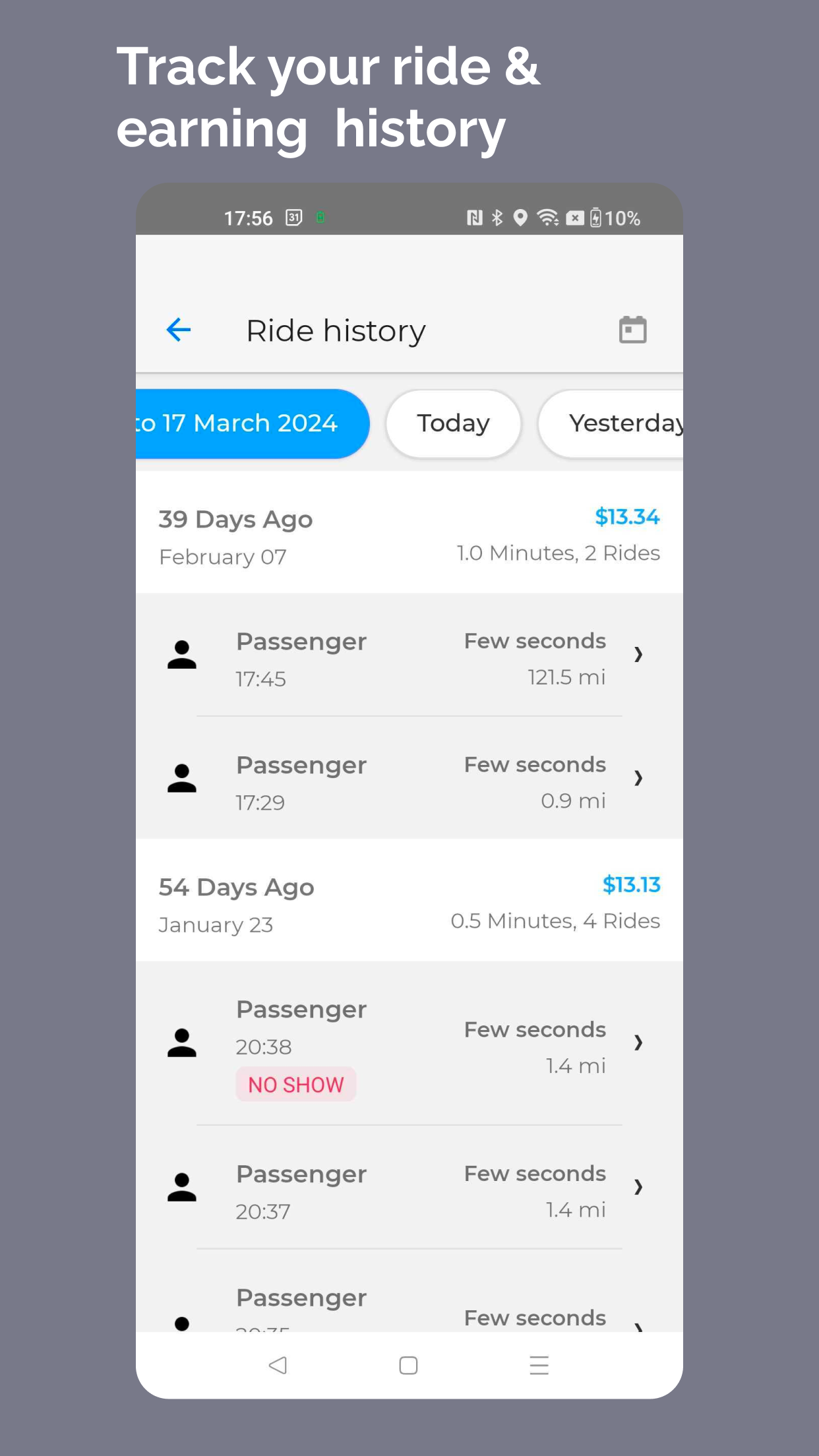Open the calendar date picker icon

(632, 330)
